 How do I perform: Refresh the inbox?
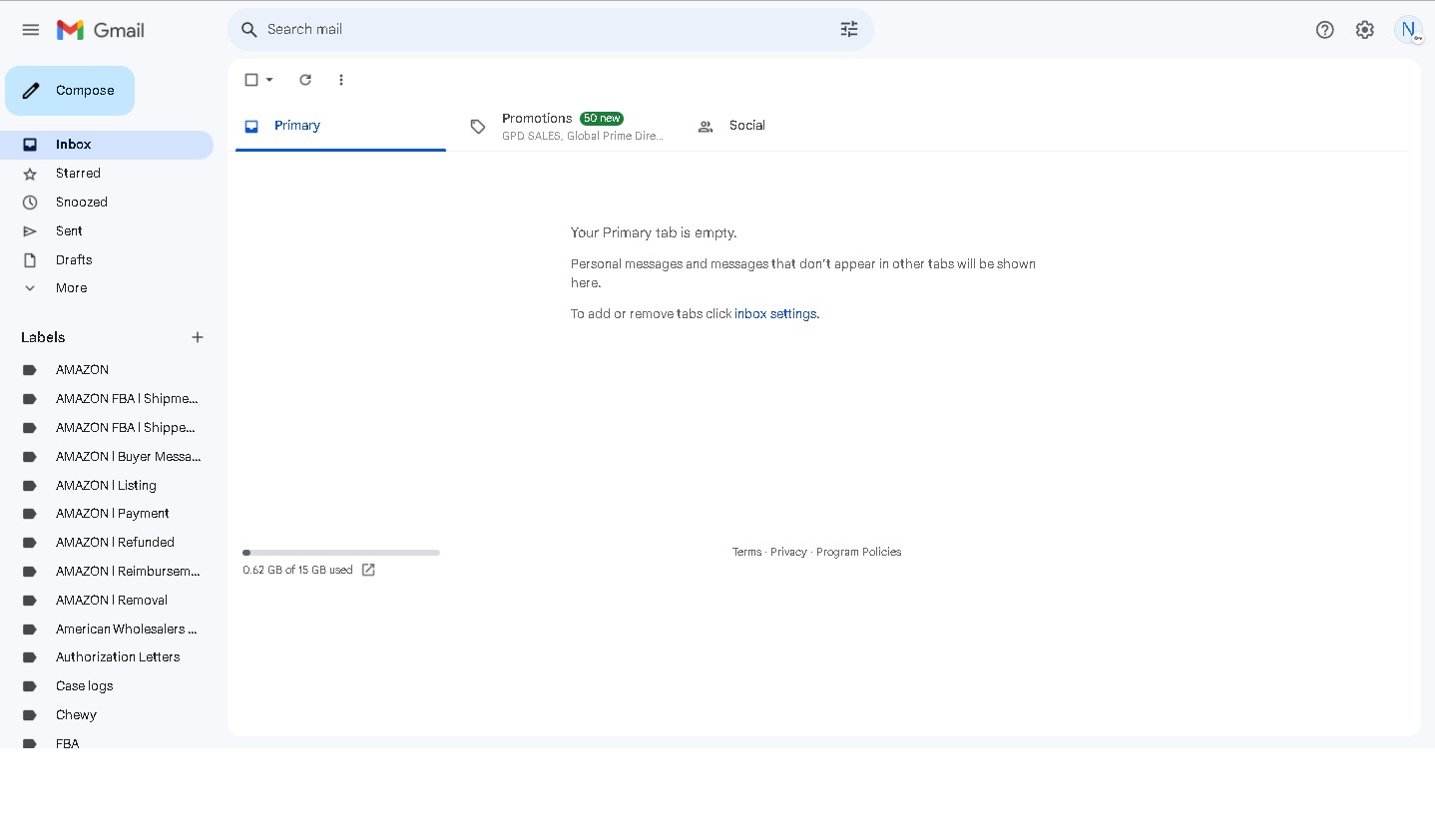[305, 80]
